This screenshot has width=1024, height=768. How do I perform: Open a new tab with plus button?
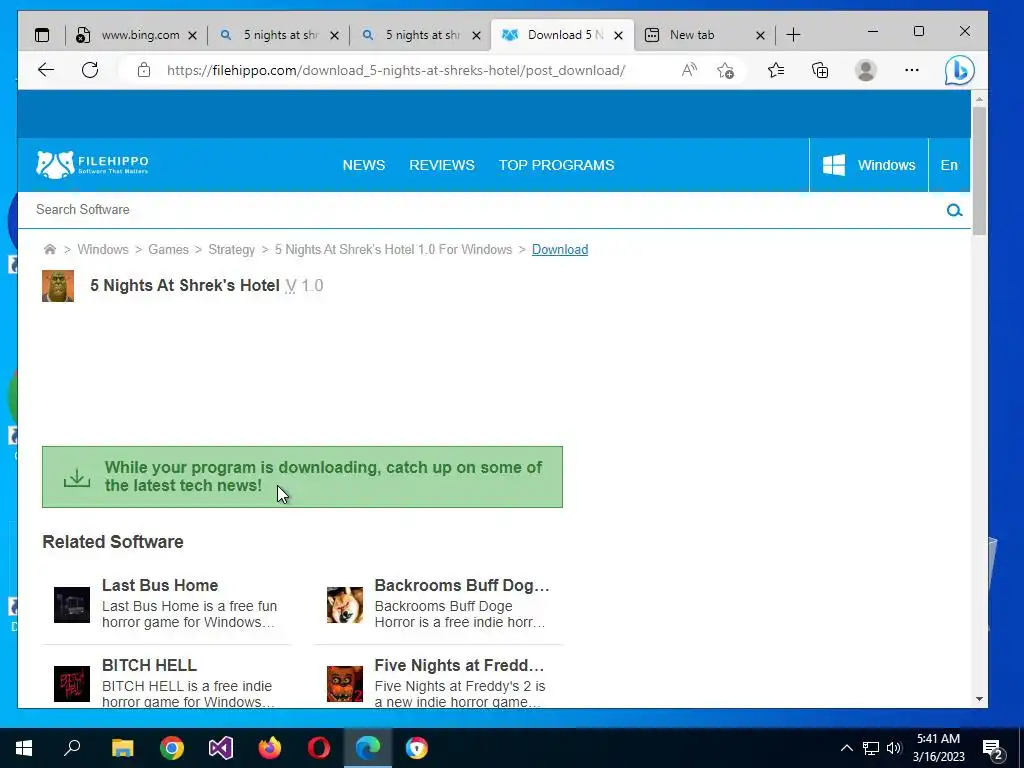coord(793,35)
